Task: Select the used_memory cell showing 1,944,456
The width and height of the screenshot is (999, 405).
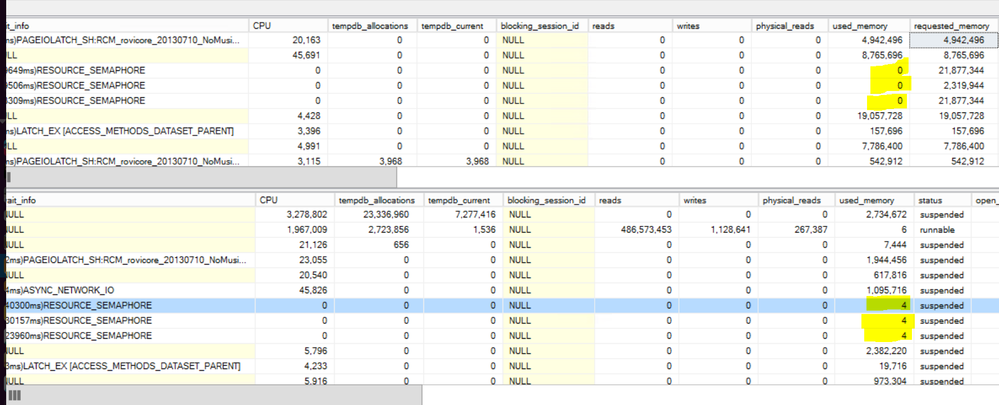Action: click(874, 260)
